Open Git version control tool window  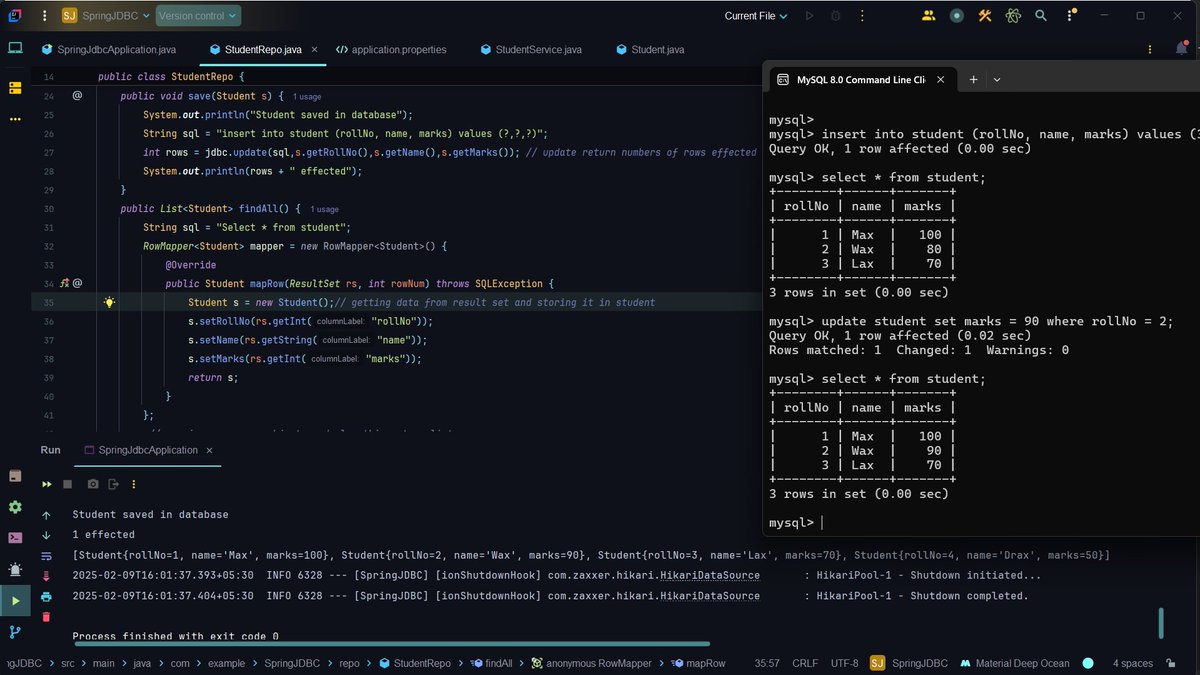[15, 632]
